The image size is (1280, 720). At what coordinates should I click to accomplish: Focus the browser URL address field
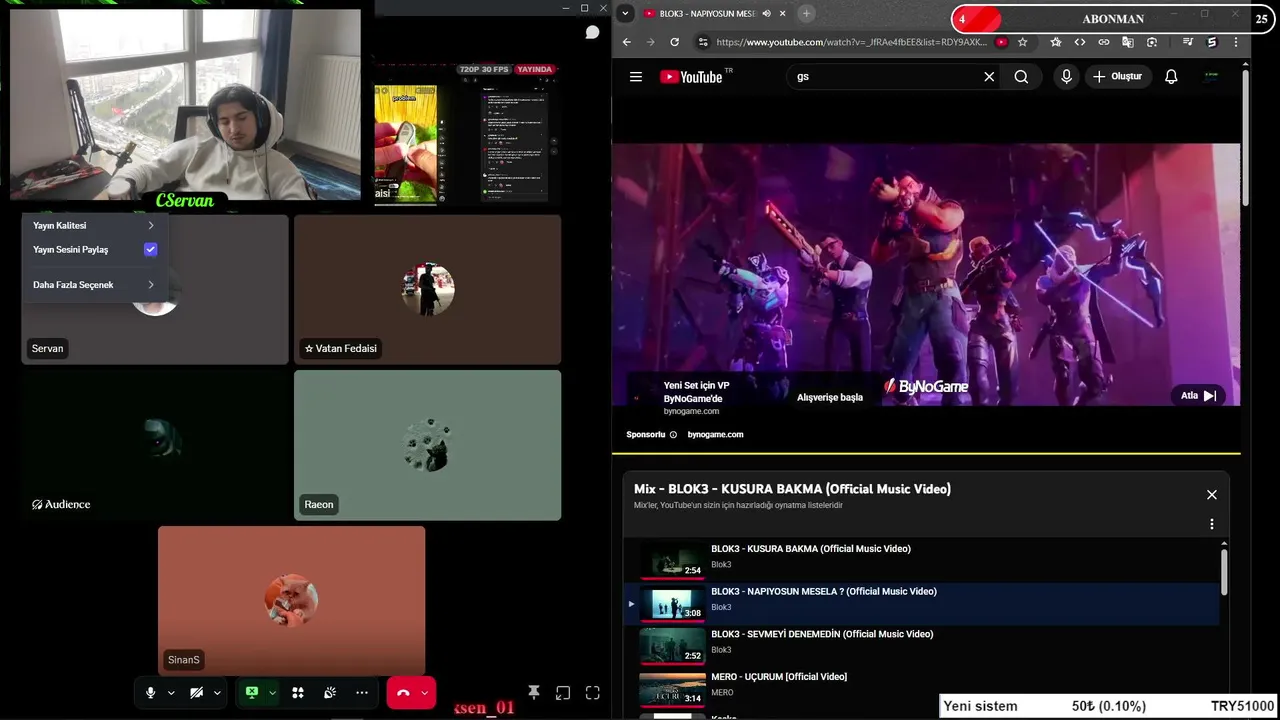(850, 42)
